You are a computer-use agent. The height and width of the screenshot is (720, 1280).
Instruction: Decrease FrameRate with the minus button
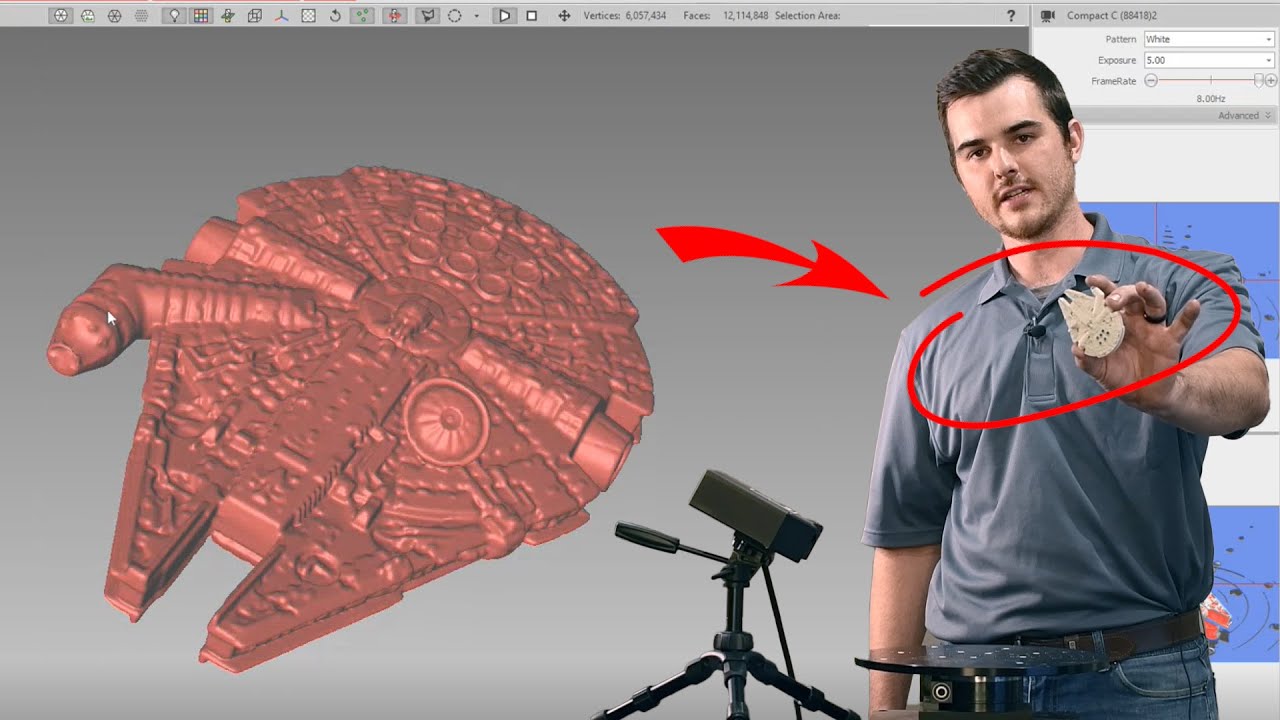[x=1151, y=80]
